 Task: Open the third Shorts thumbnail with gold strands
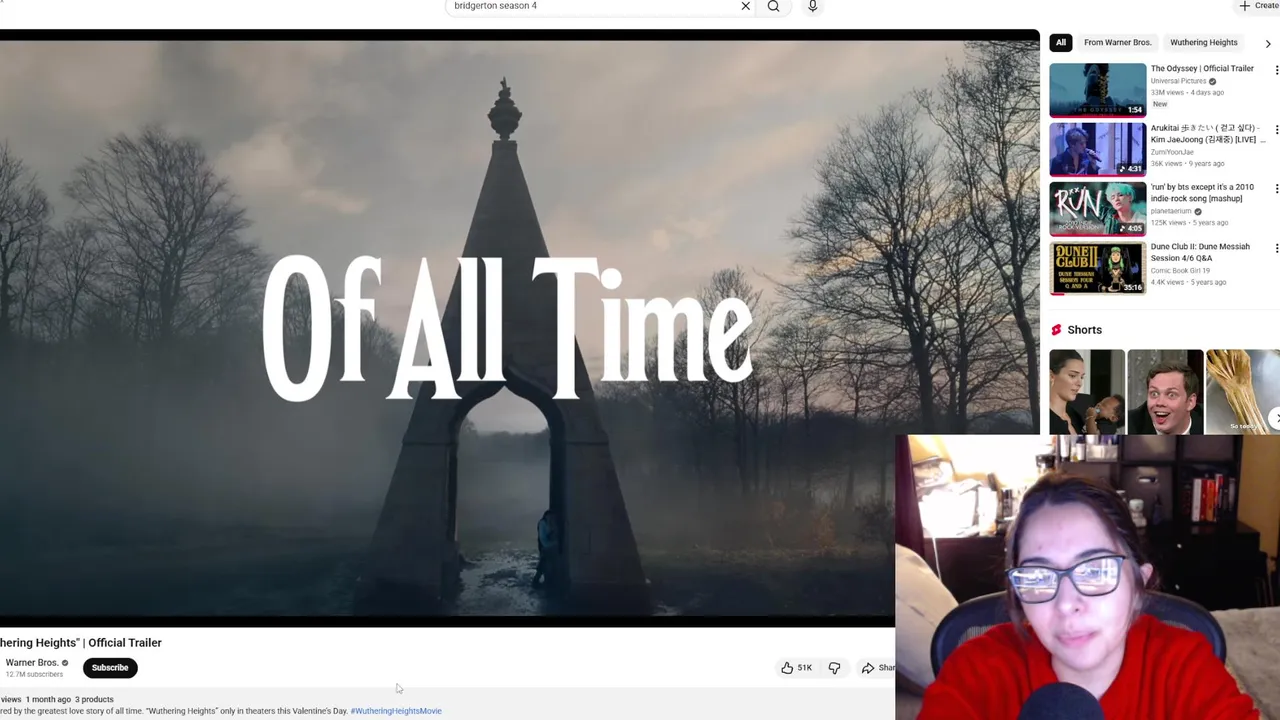[1243, 392]
